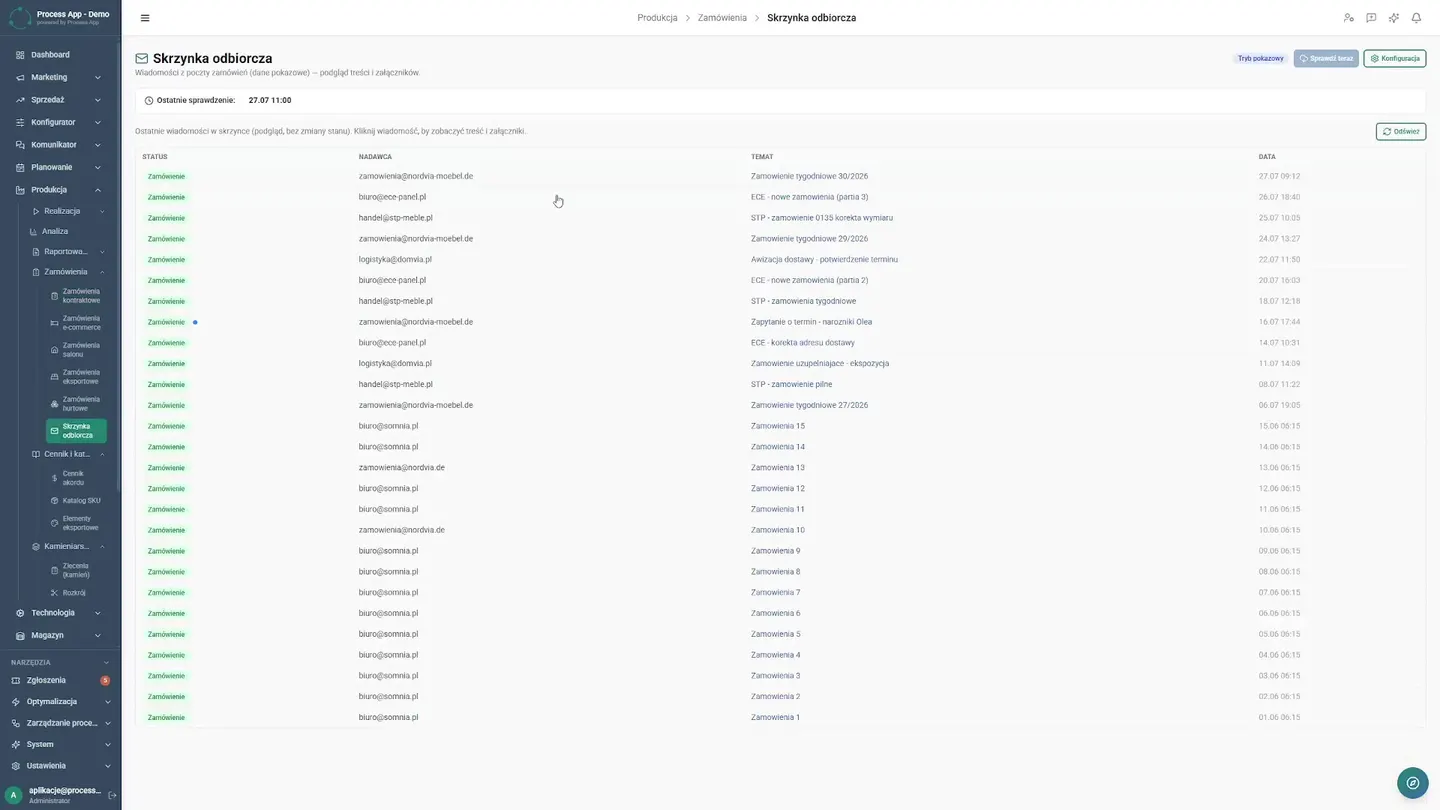Open Zamówienia hurtowe in sidebar

click(77, 404)
